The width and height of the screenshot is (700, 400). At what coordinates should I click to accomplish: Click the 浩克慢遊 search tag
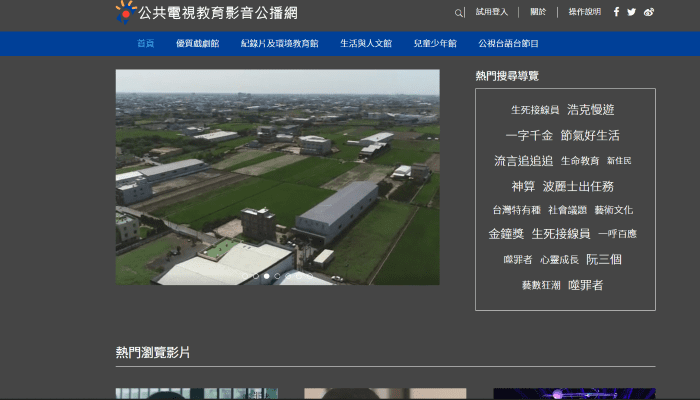click(591, 110)
